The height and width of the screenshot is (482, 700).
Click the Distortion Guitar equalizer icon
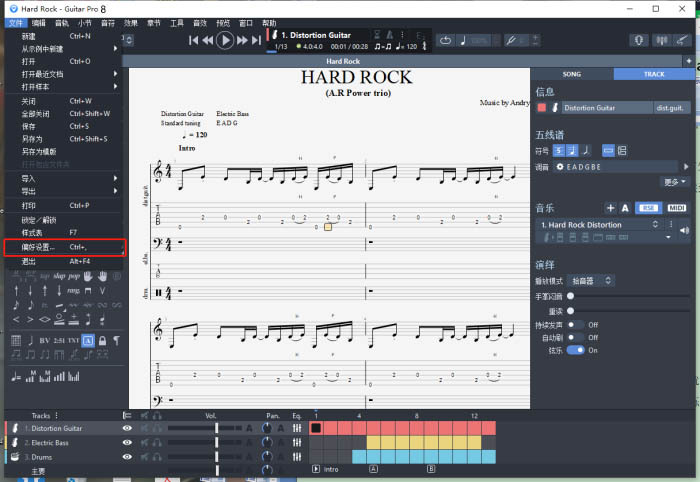tap(297, 428)
